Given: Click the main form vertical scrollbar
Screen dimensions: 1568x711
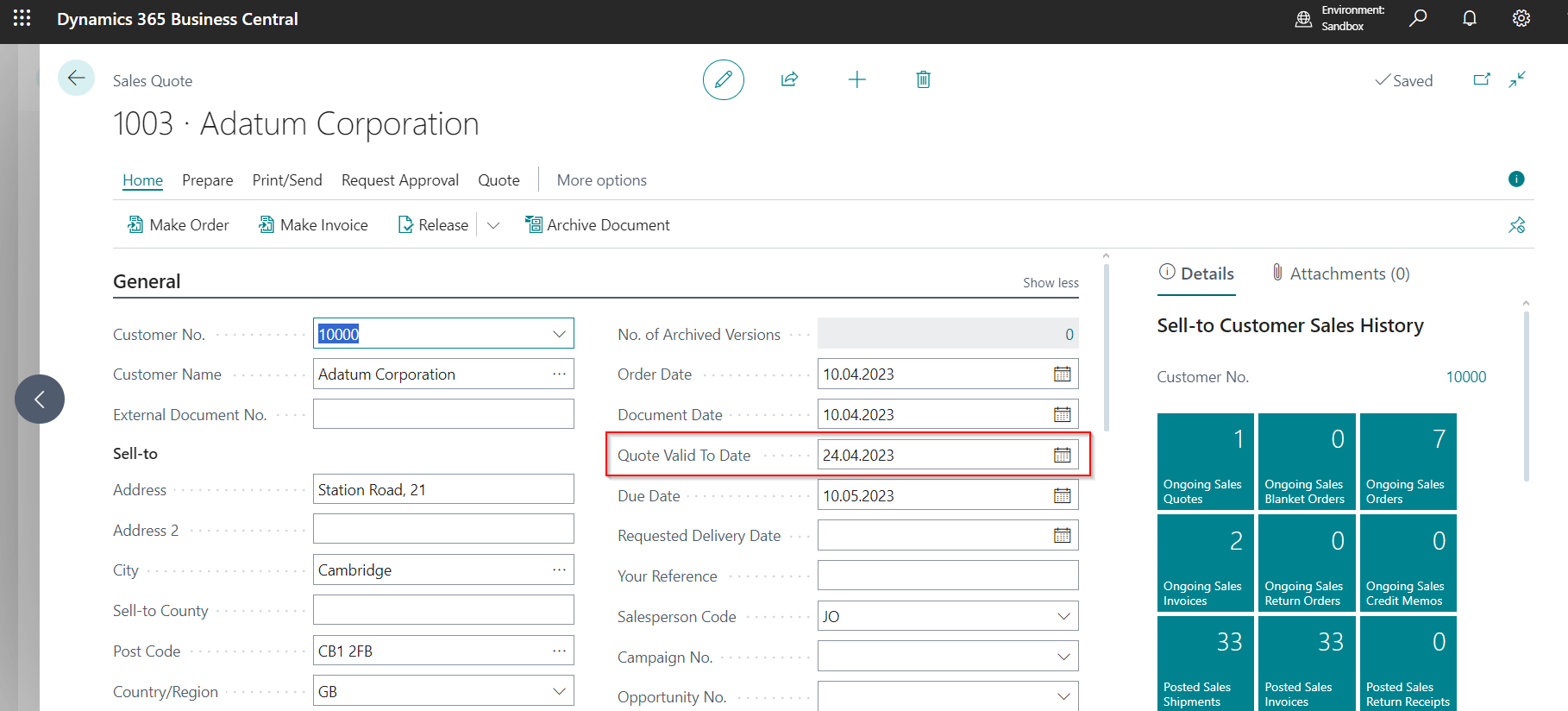Looking at the screenshot, I should tap(1106, 348).
